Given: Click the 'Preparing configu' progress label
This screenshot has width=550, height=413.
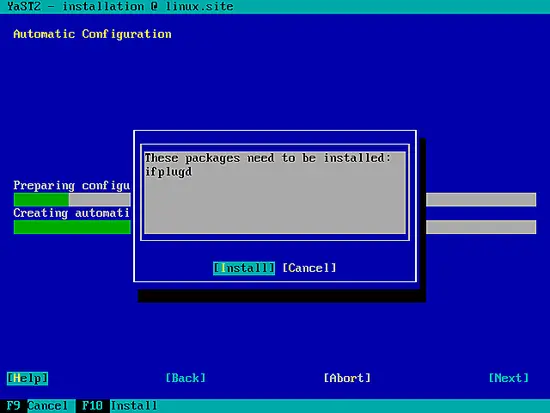Looking at the screenshot, I should point(72,186).
